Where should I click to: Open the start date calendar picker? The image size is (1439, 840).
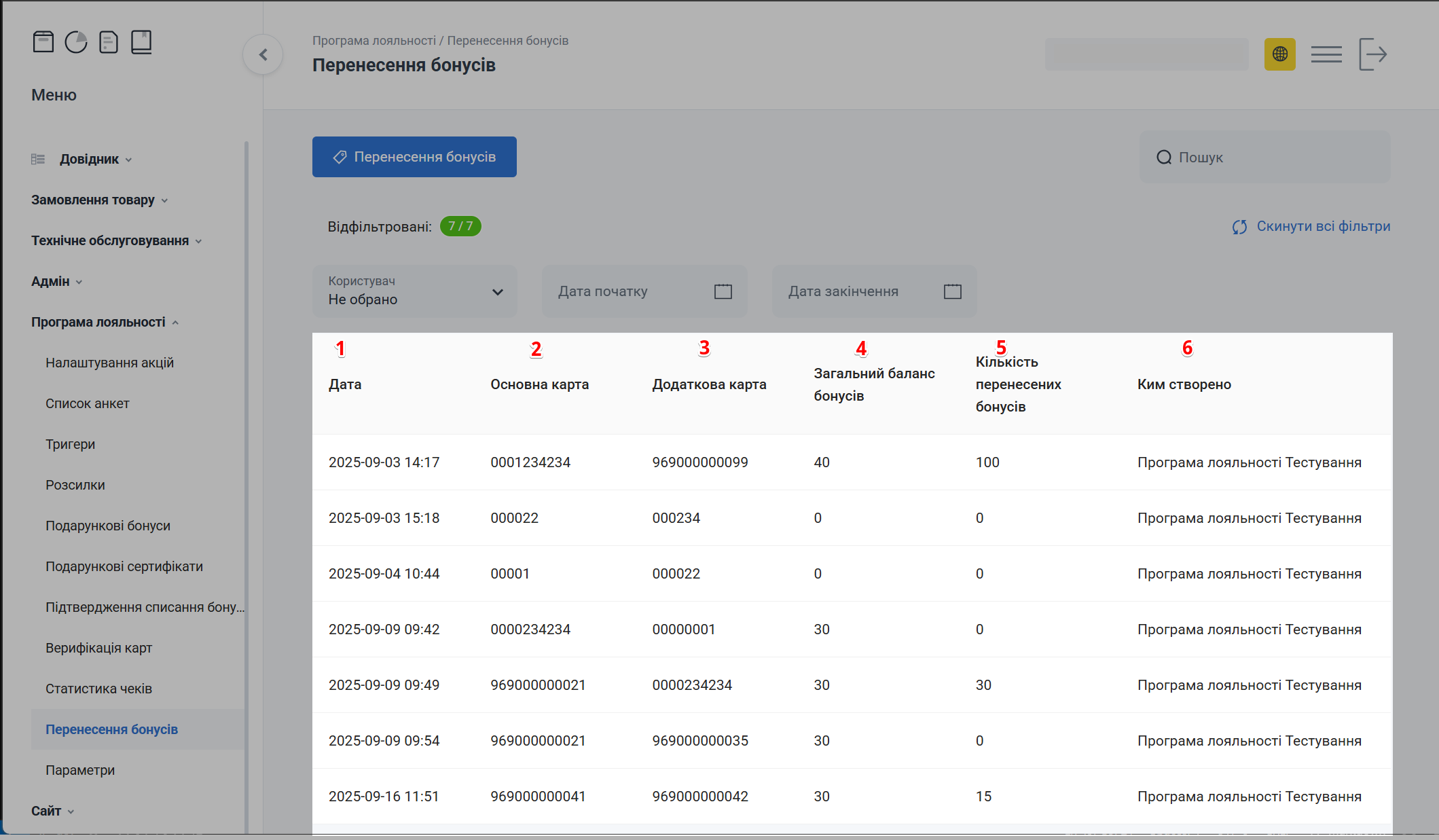723,291
